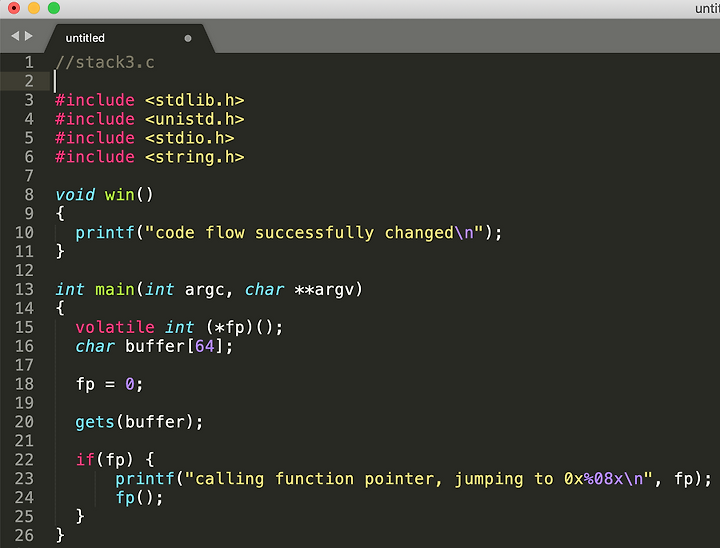The height and width of the screenshot is (548, 720).
Task: Click the fp = 0; statement
Action: 109,384
